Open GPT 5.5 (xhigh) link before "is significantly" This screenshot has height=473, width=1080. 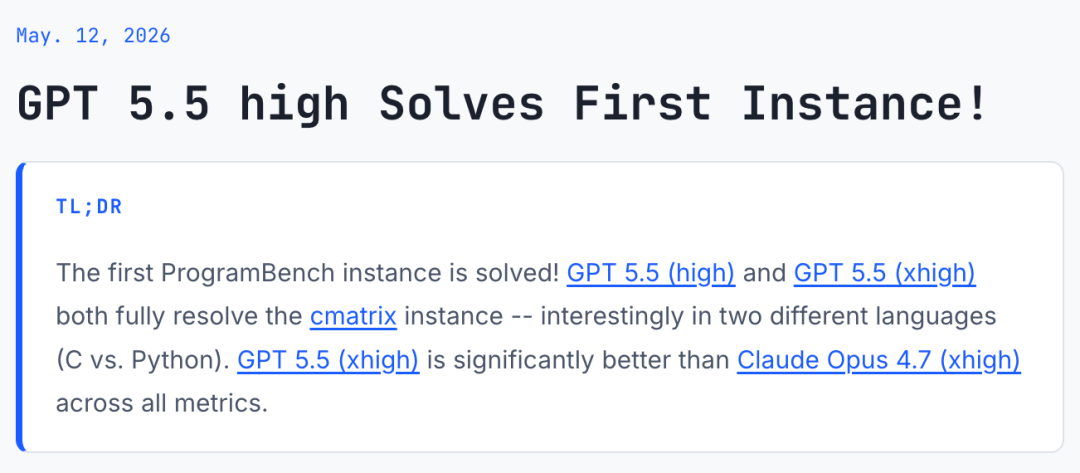tap(328, 360)
